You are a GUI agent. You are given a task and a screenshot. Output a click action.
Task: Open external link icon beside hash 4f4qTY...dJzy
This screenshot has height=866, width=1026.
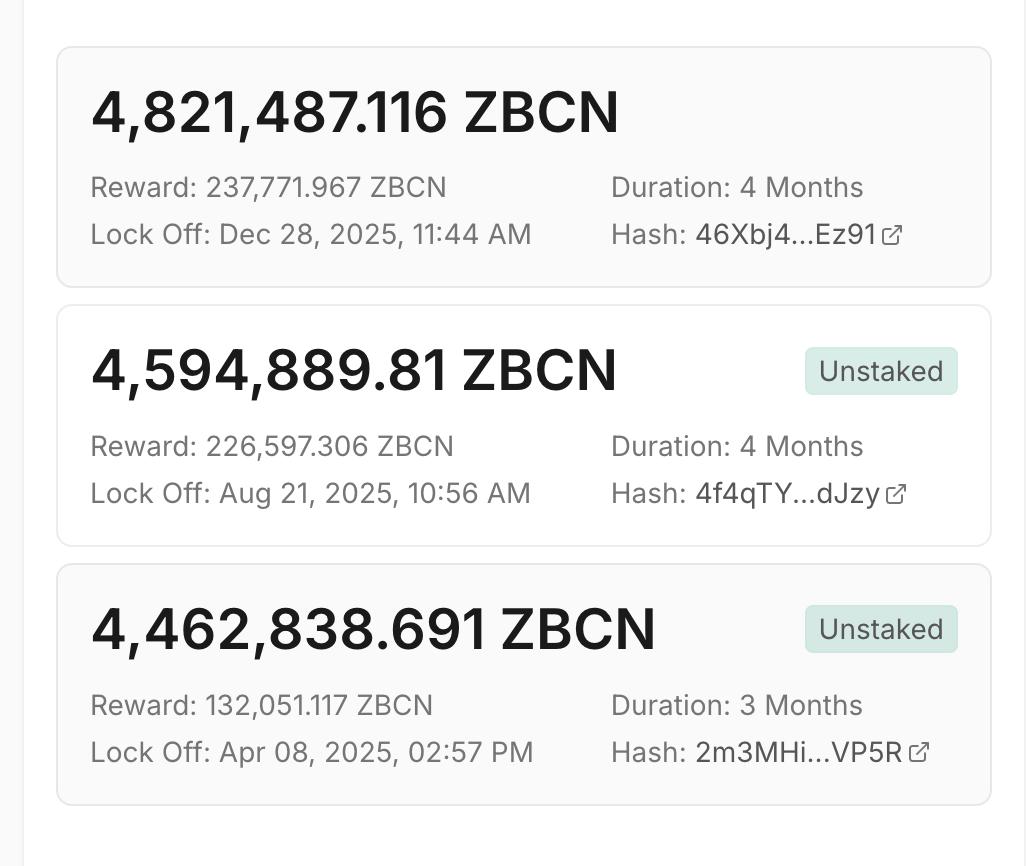tap(896, 494)
